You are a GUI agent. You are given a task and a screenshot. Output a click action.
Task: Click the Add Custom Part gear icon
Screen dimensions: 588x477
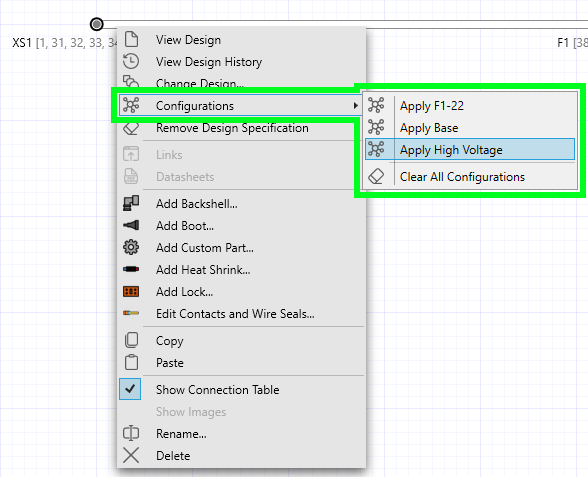coord(131,248)
